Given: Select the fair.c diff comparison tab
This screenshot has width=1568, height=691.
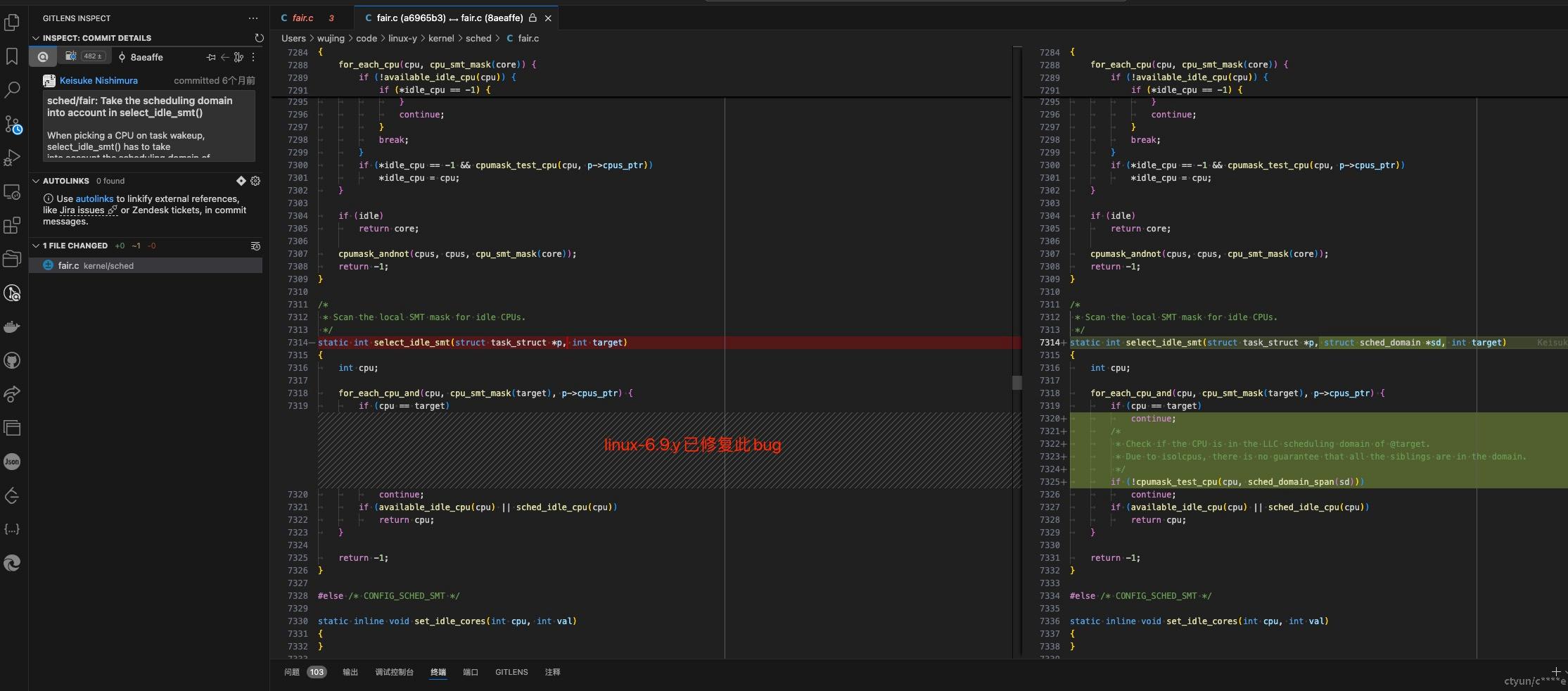Looking at the screenshot, I should click(449, 18).
